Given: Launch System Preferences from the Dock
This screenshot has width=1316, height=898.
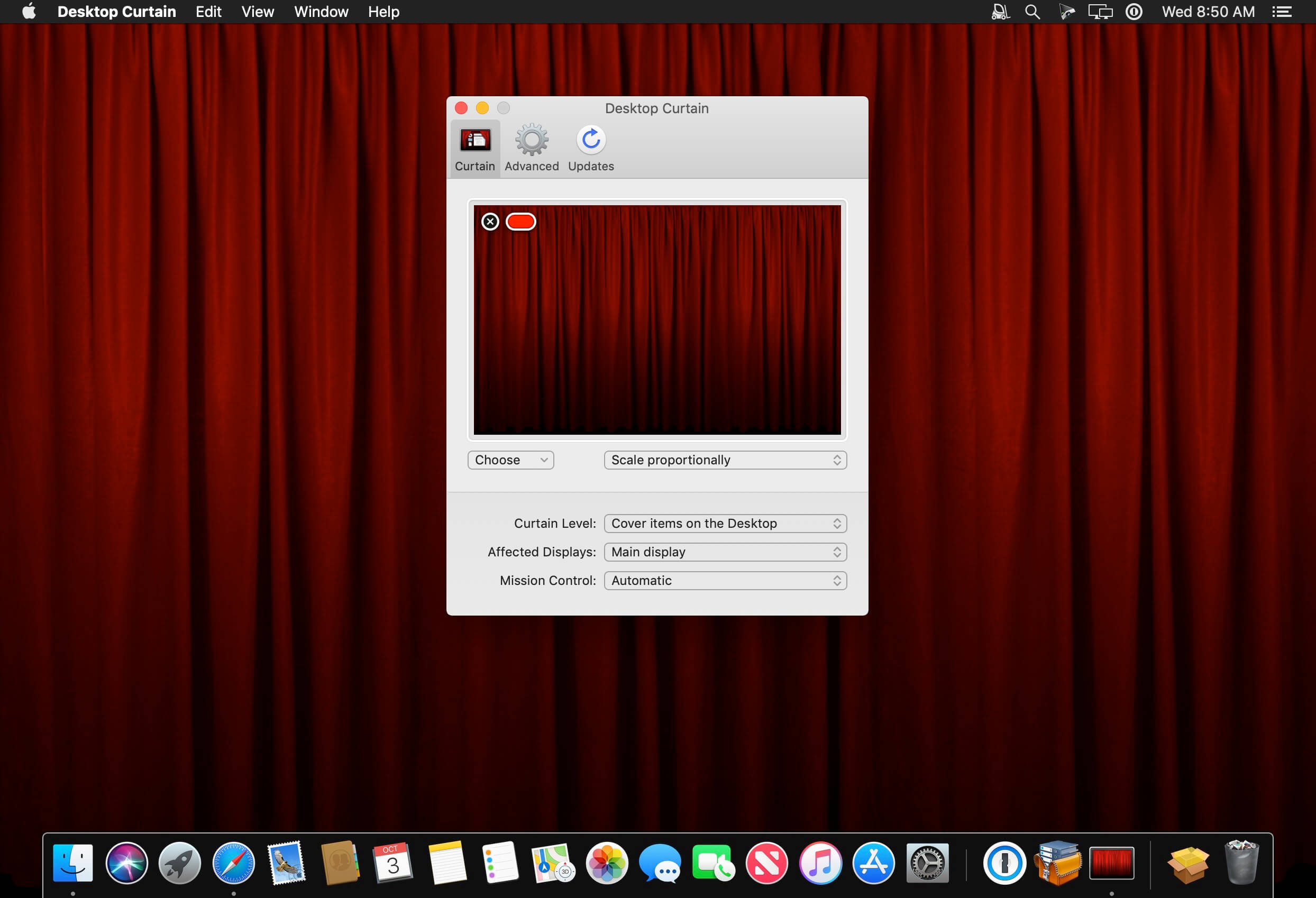Looking at the screenshot, I should tap(927, 863).
